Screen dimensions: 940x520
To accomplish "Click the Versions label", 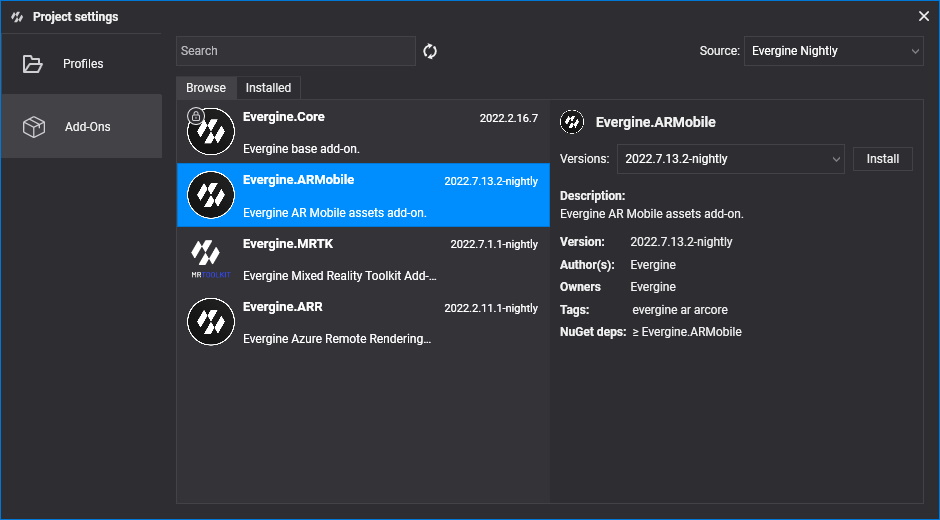I will click(x=584, y=159).
